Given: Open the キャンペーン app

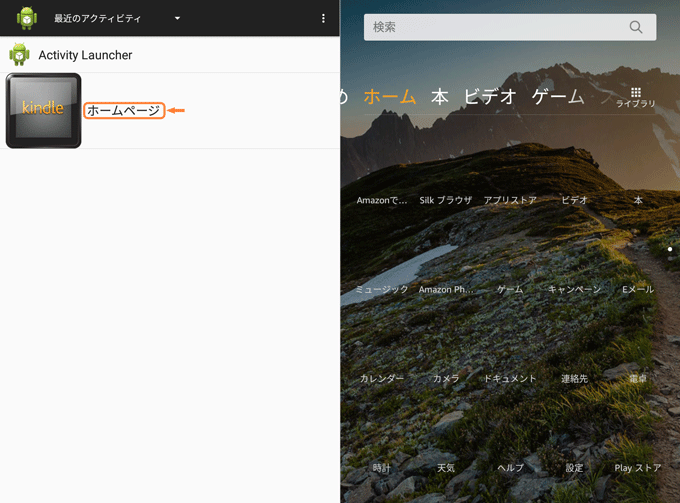Looking at the screenshot, I should pyautogui.click(x=574, y=289).
